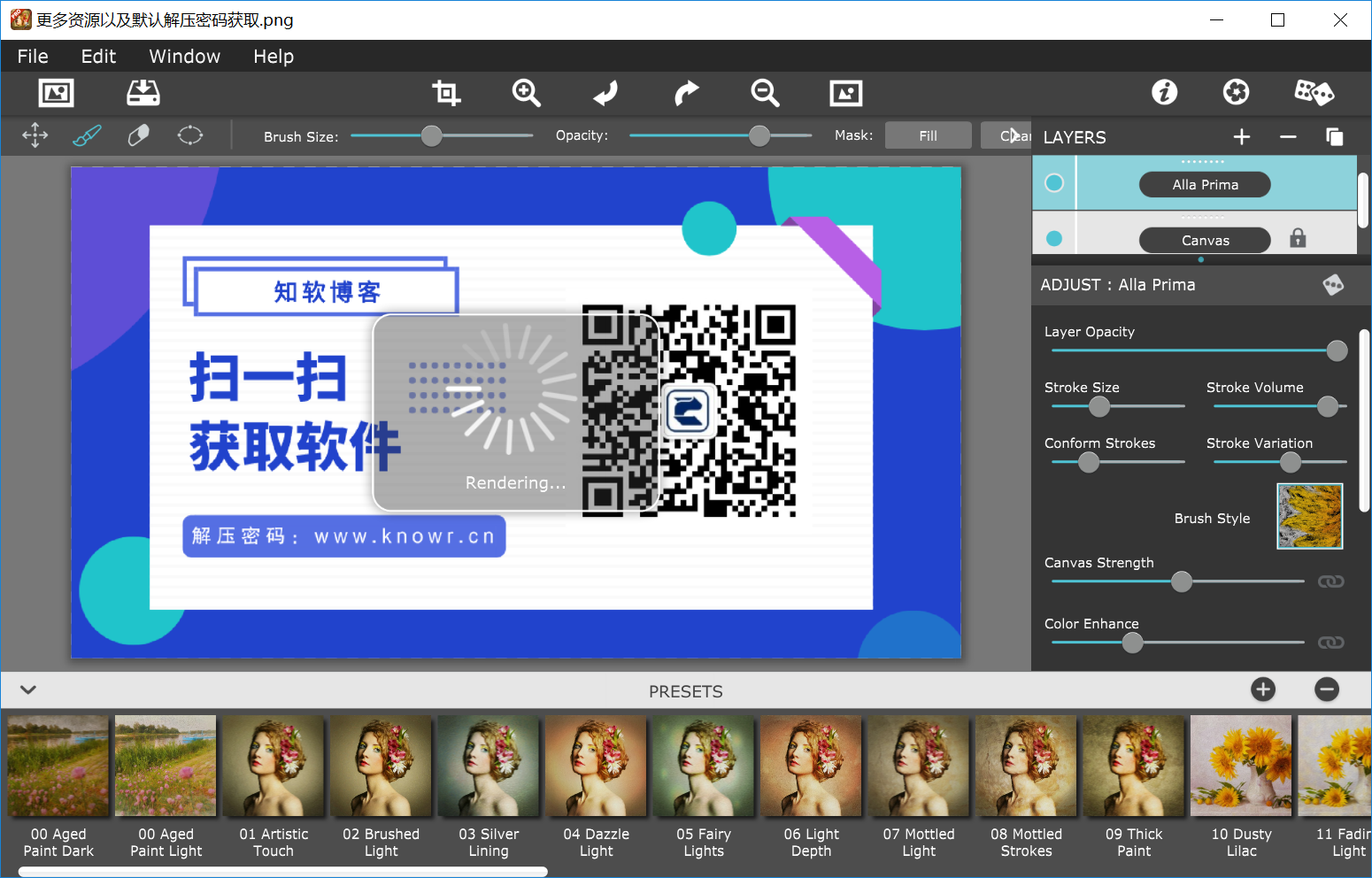Apply 00 Aged Paint Dark preset
Screen dimensions: 1372x878
pyautogui.click(x=58, y=766)
